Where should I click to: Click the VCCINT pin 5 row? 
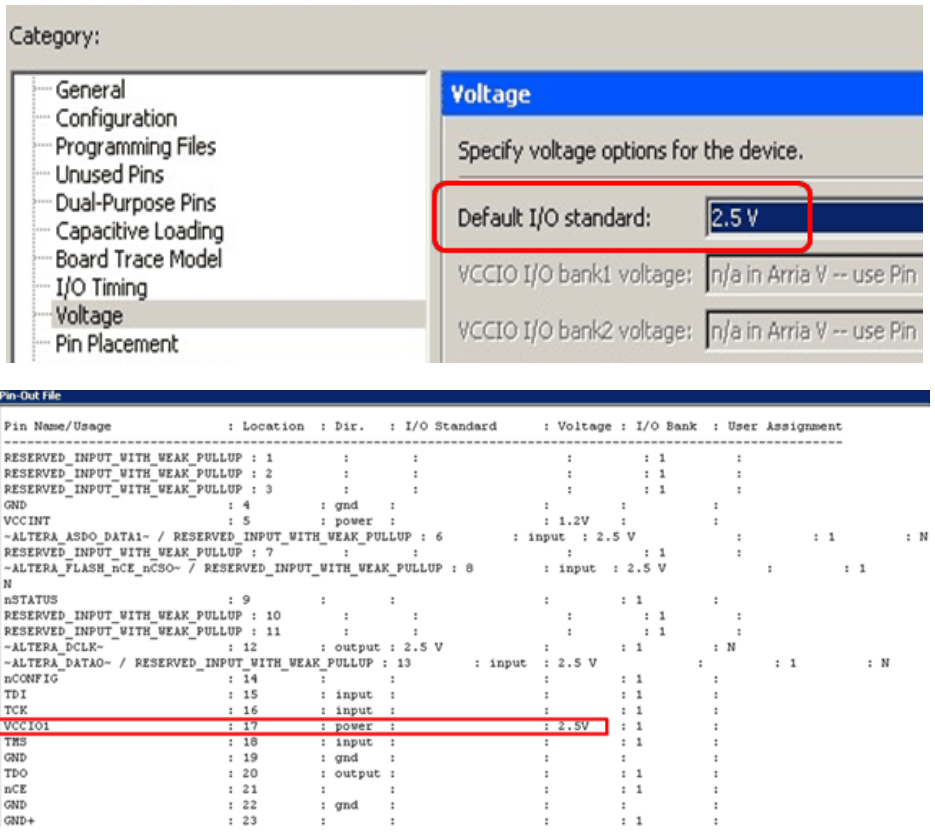point(300,520)
